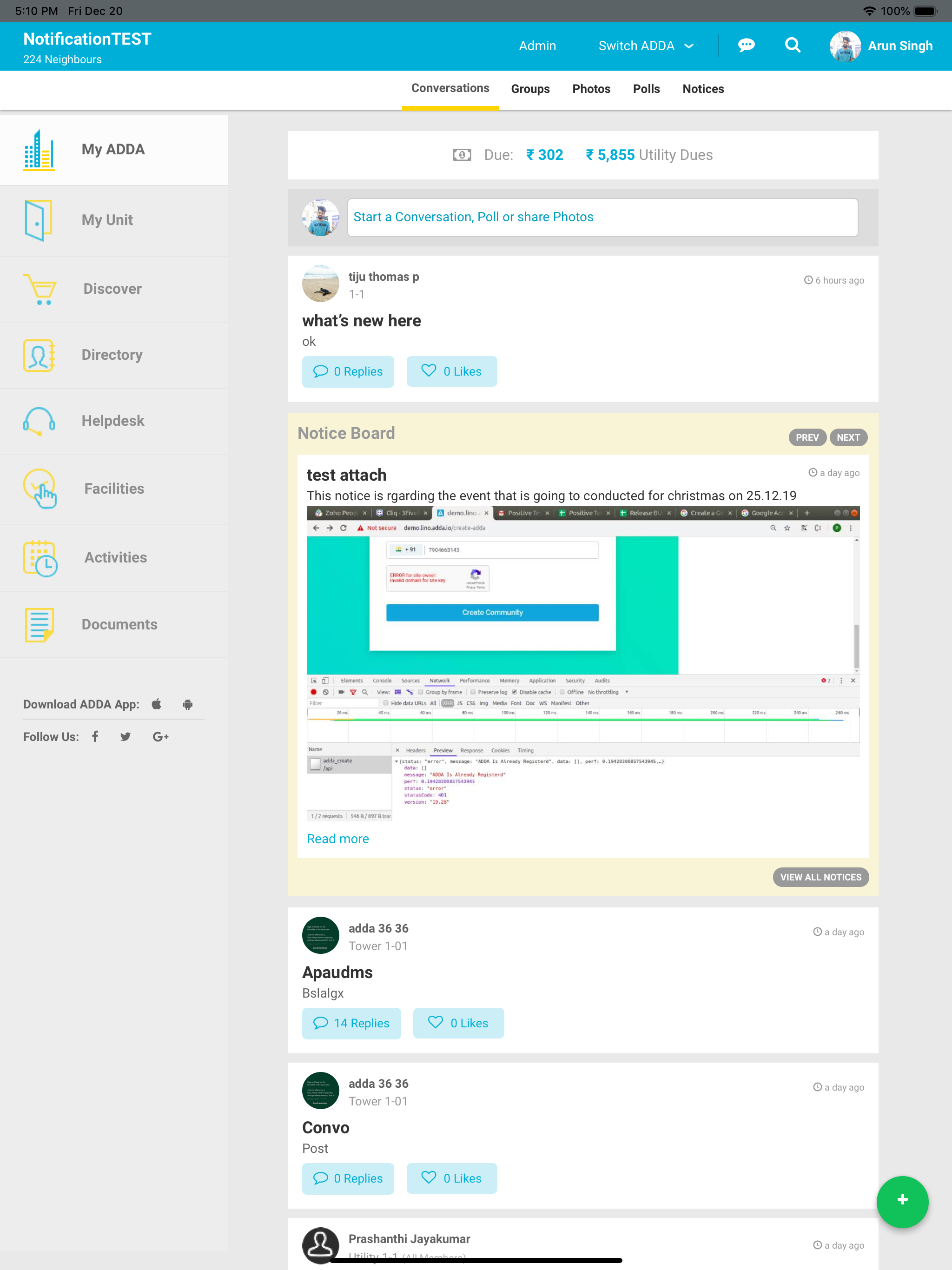Click Start a Conversation input field
The width and height of the screenshot is (952, 1270).
[602, 217]
